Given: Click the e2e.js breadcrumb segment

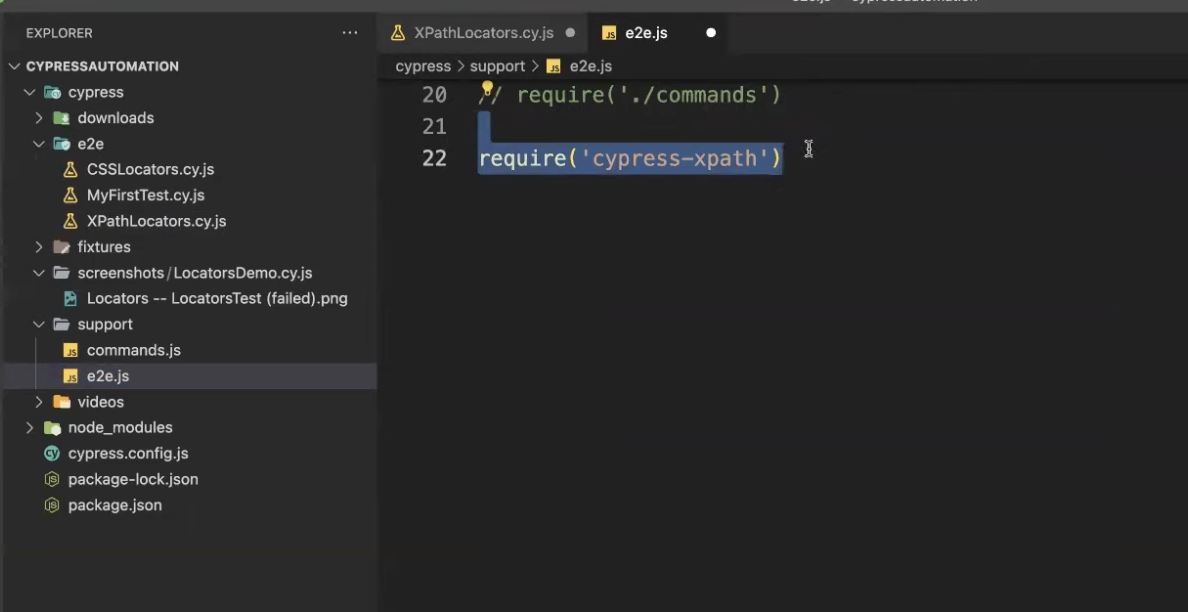Looking at the screenshot, I should coord(590,67).
